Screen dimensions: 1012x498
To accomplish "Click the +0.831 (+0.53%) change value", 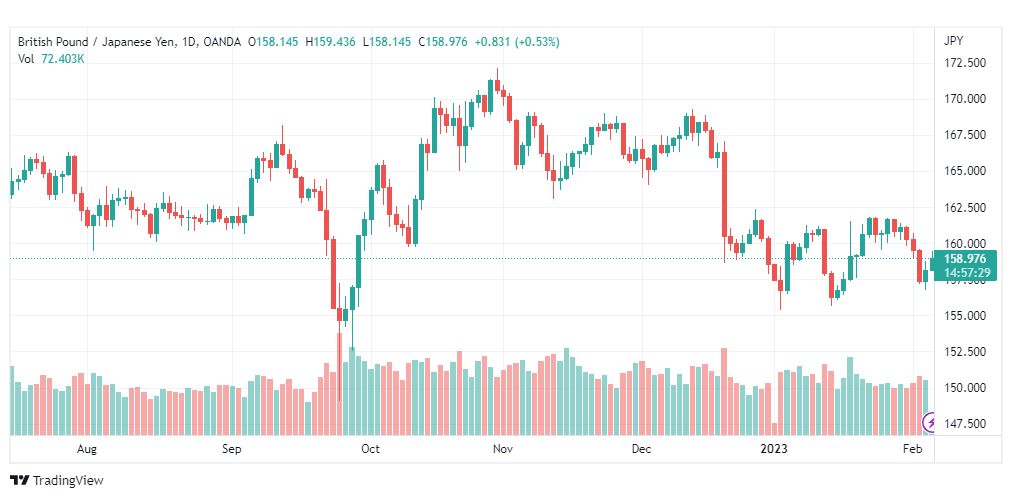I will pyautogui.click(x=517, y=42).
